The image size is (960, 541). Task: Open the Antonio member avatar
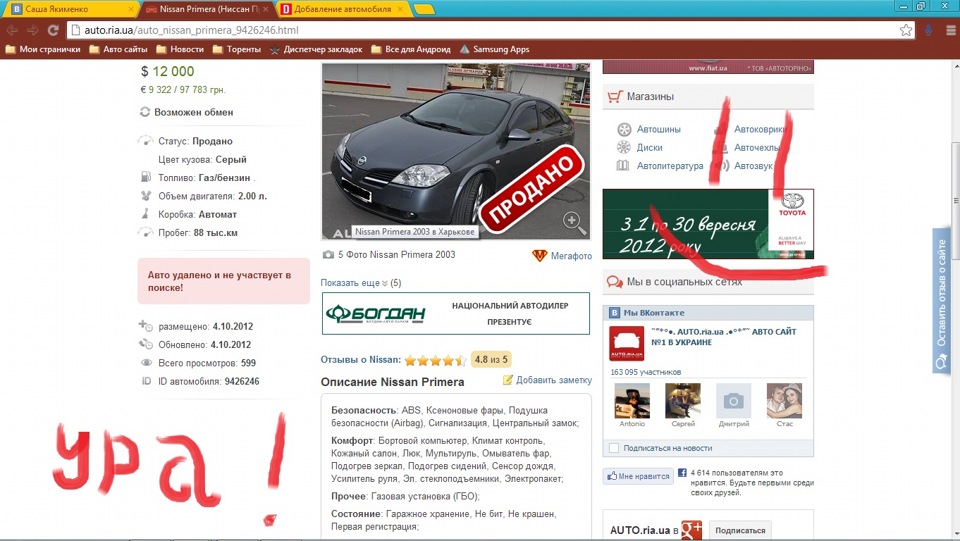(x=632, y=401)
